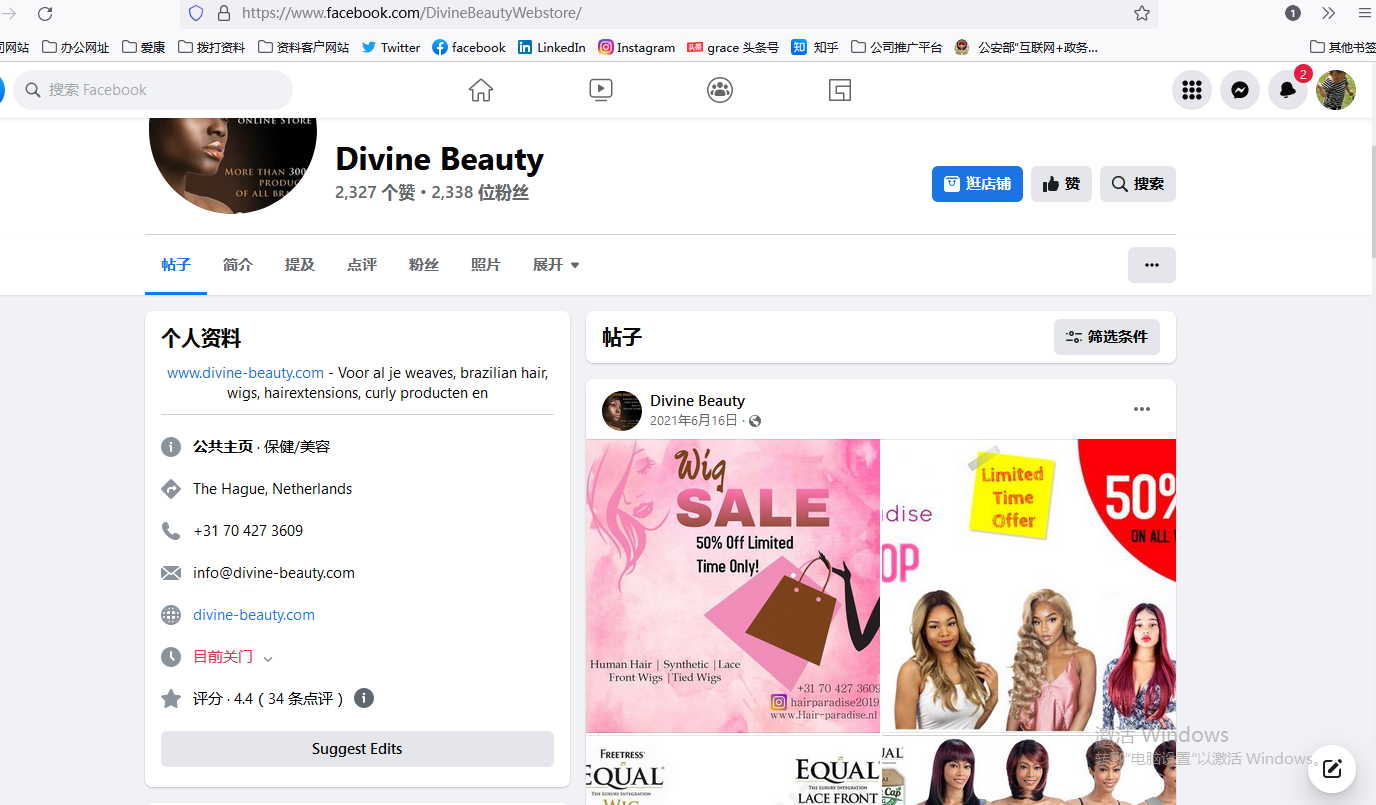1376x805 pixels.
Task: Reload page with browser refresh icon
Action: [45, 13]
